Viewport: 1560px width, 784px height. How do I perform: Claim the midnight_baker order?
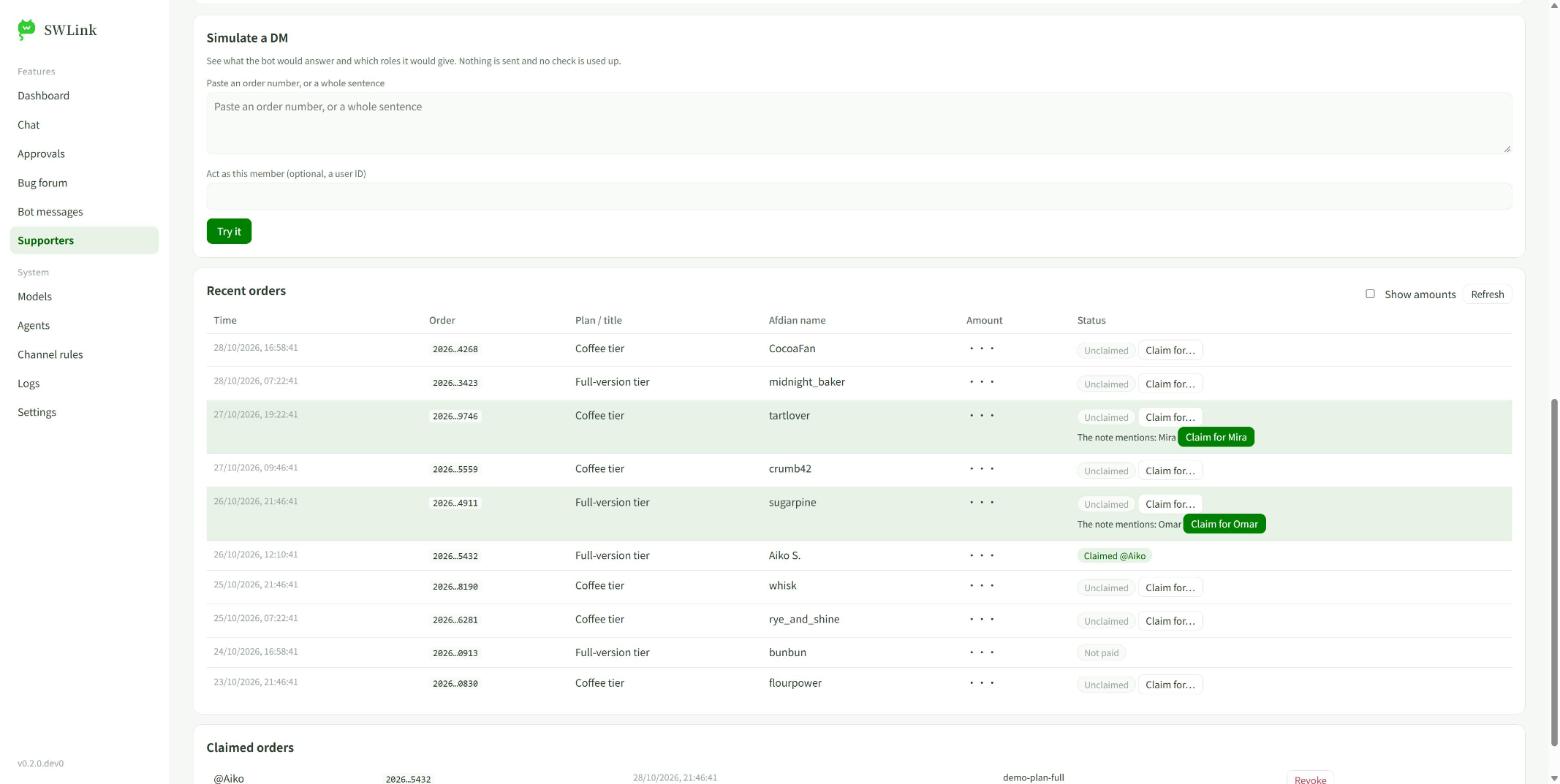(1170, 384)
